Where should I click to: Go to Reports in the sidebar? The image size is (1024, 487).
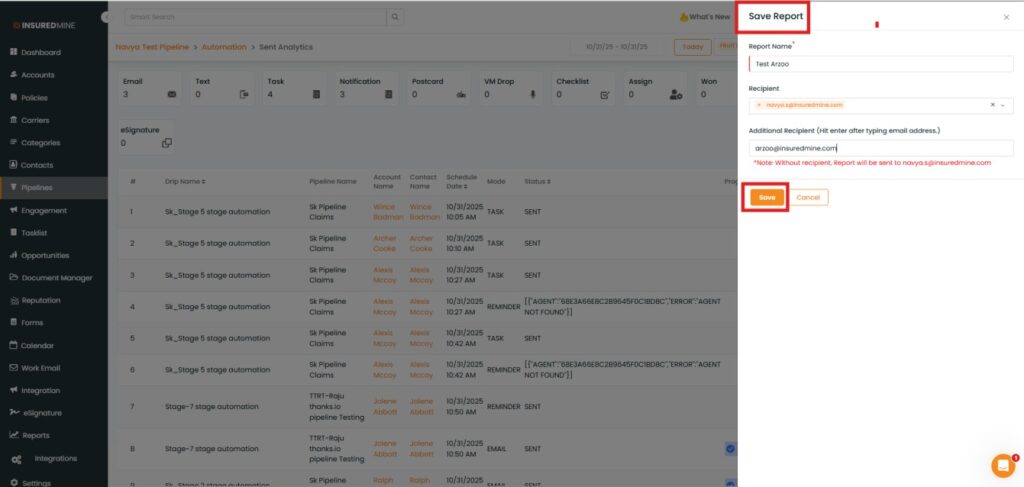[36, 435]
